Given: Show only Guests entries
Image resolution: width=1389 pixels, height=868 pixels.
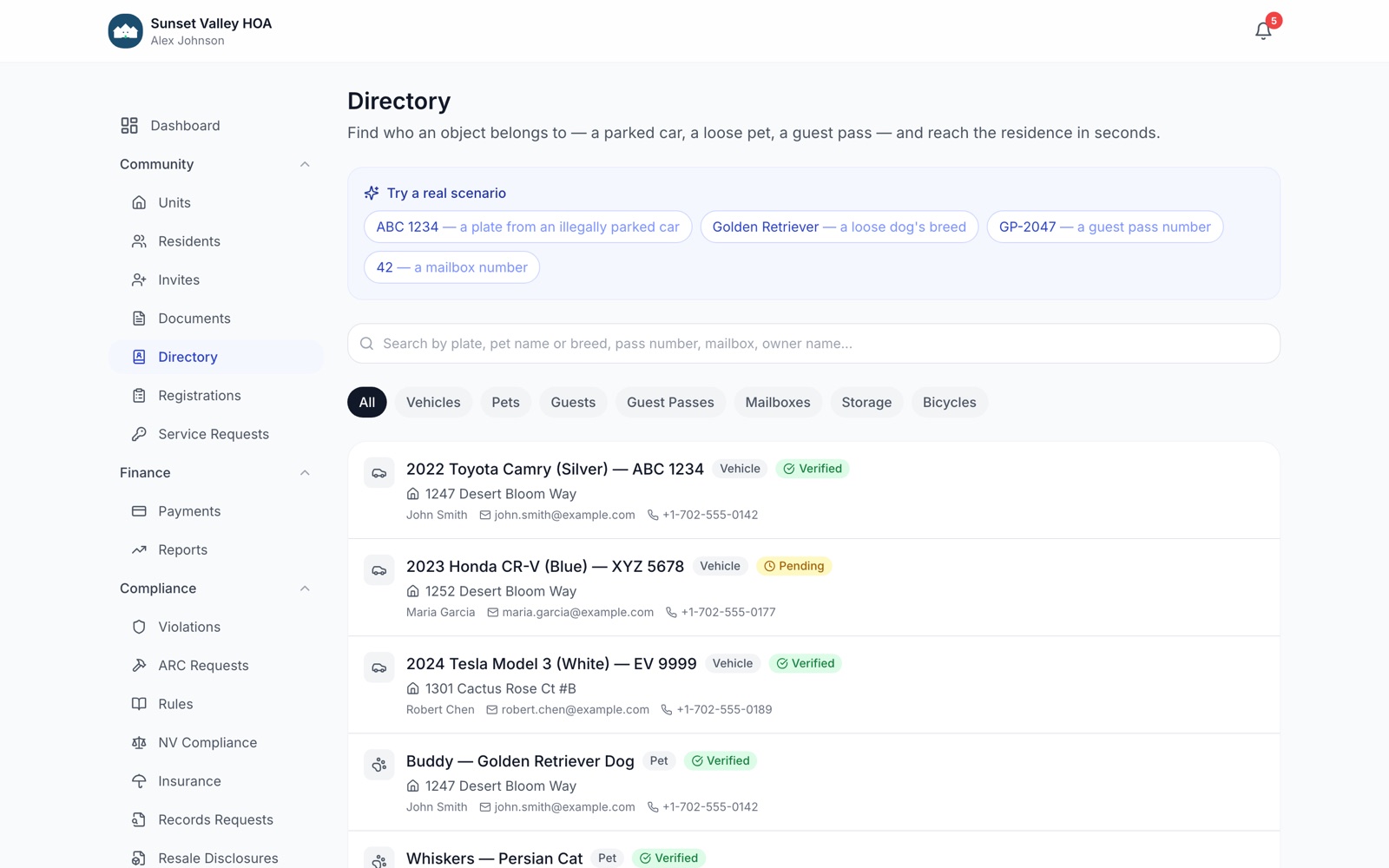Looking at the screenshot, I should coord(573,402).
